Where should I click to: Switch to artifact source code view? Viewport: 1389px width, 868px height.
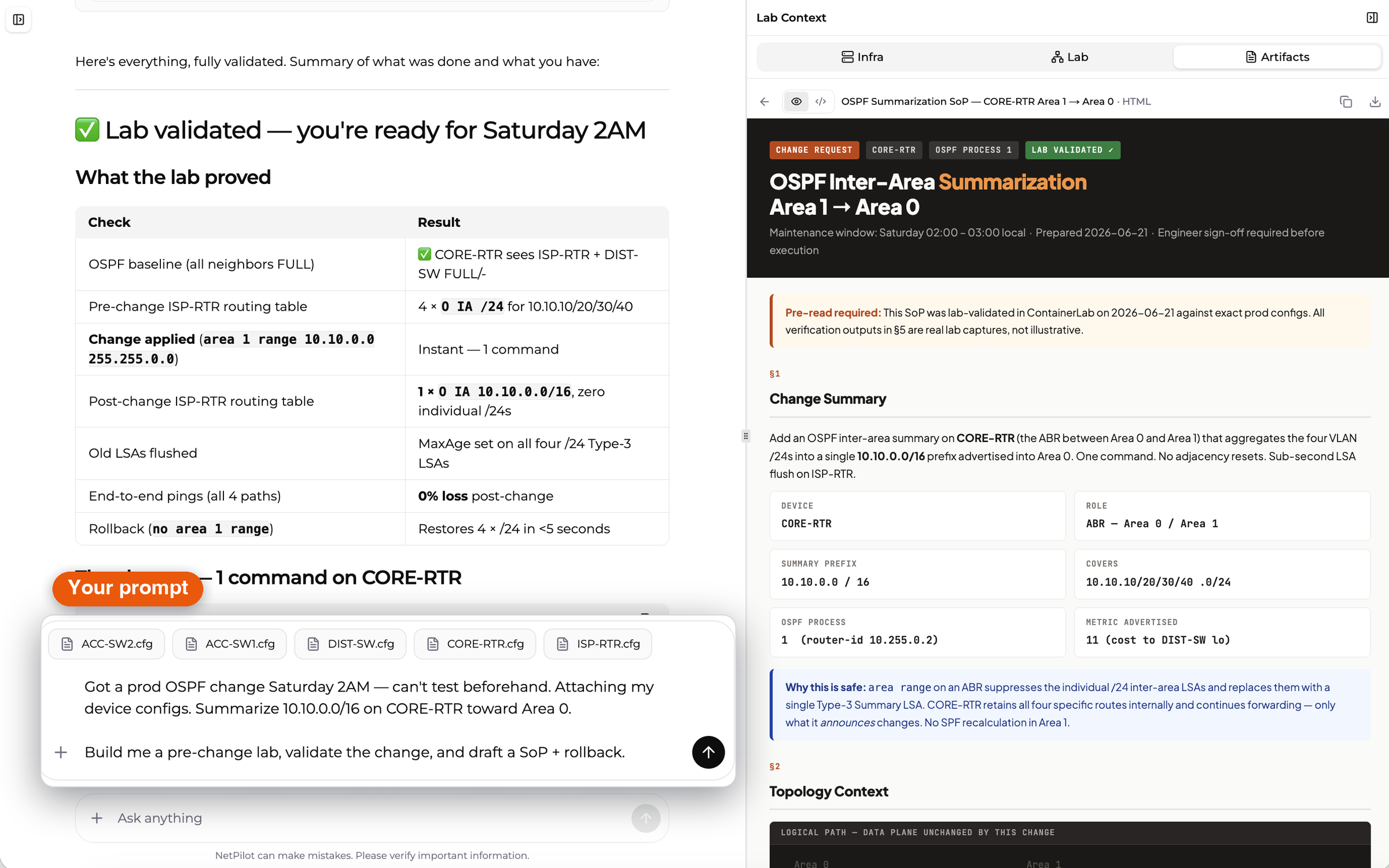coord(821,101)
